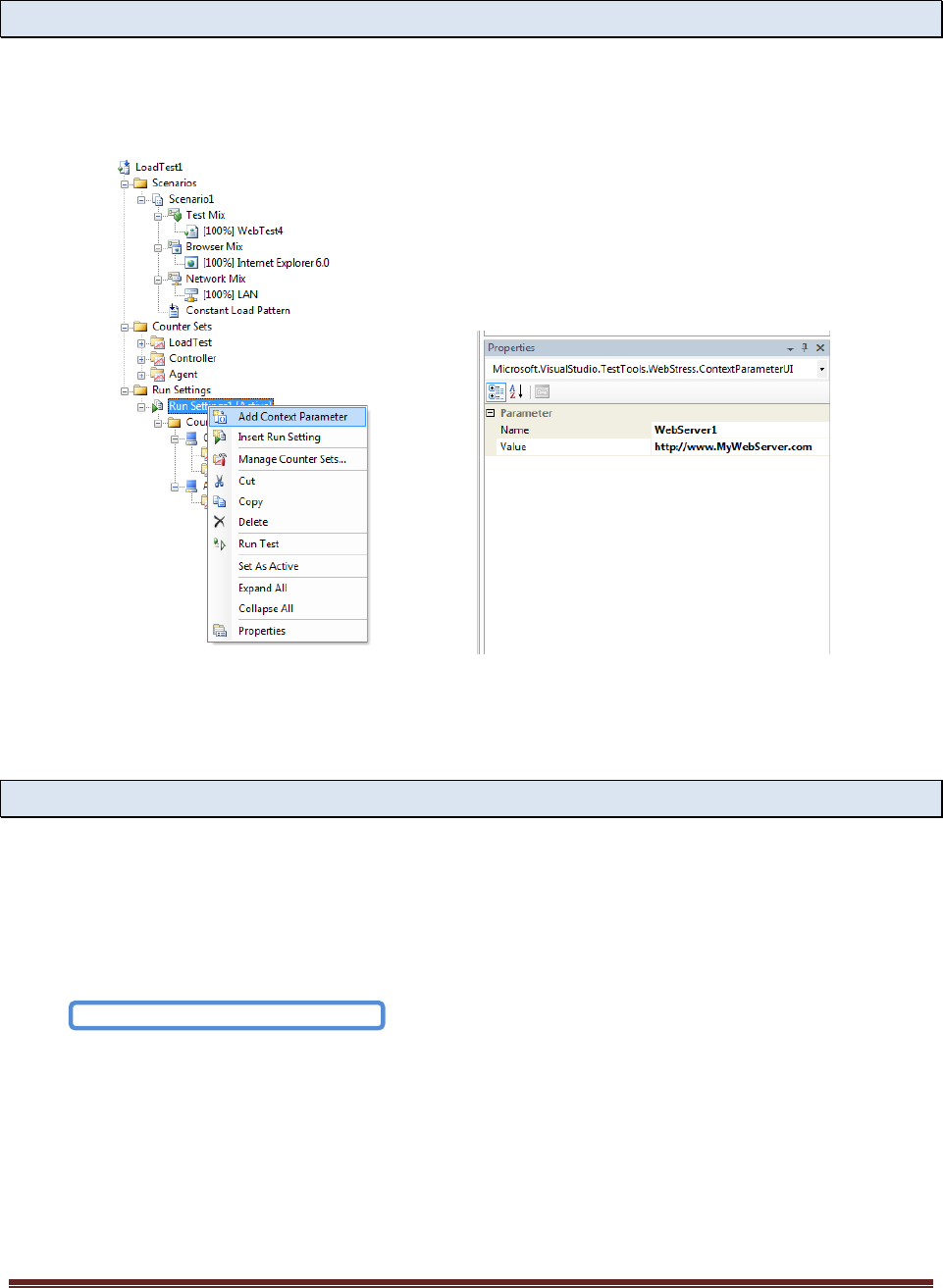The image size is (943, 1288).
Task: Click the Network Mix node icon
Action: (x=175, y=279)
